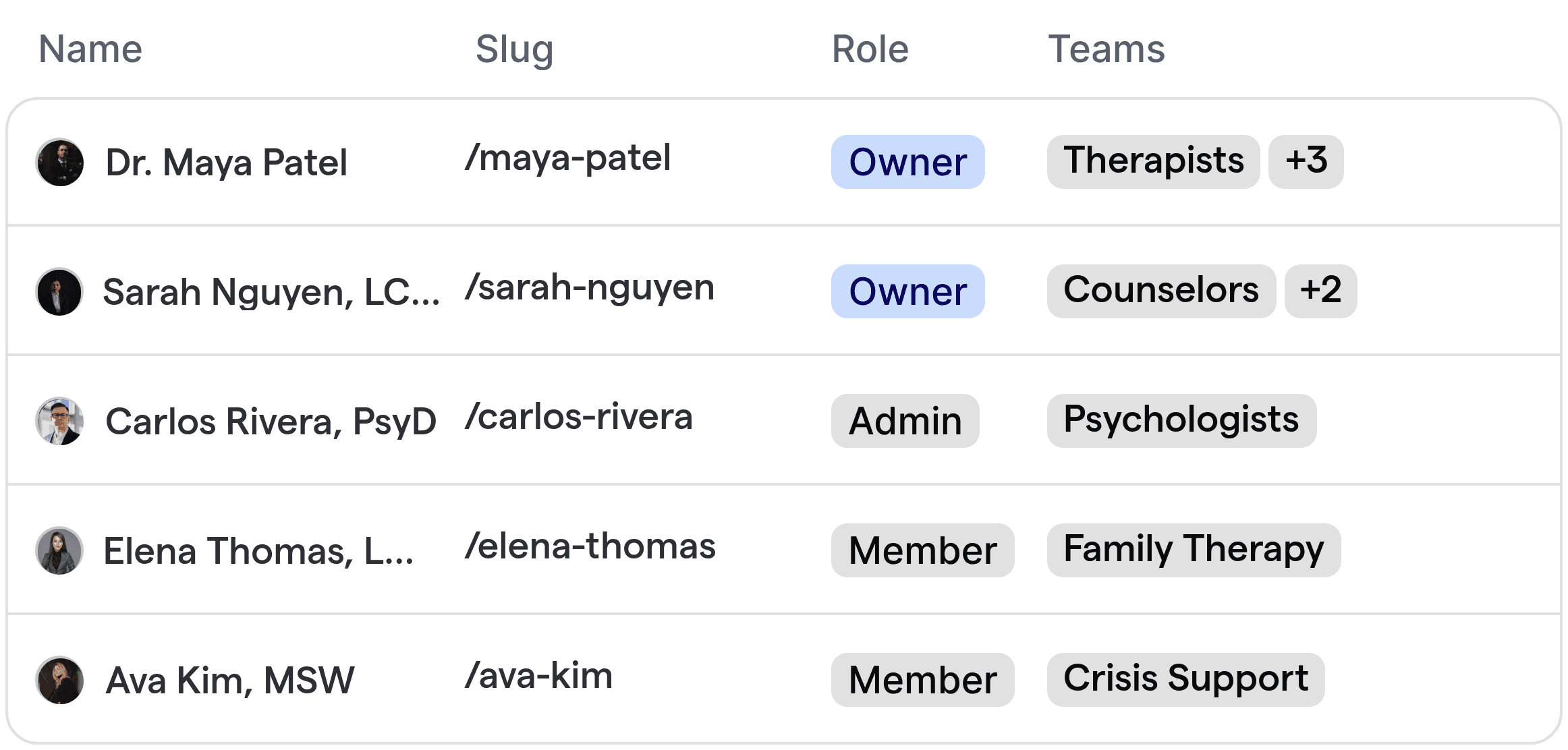
Task: Click the Teams column header
Action: tap(1107, 49)
